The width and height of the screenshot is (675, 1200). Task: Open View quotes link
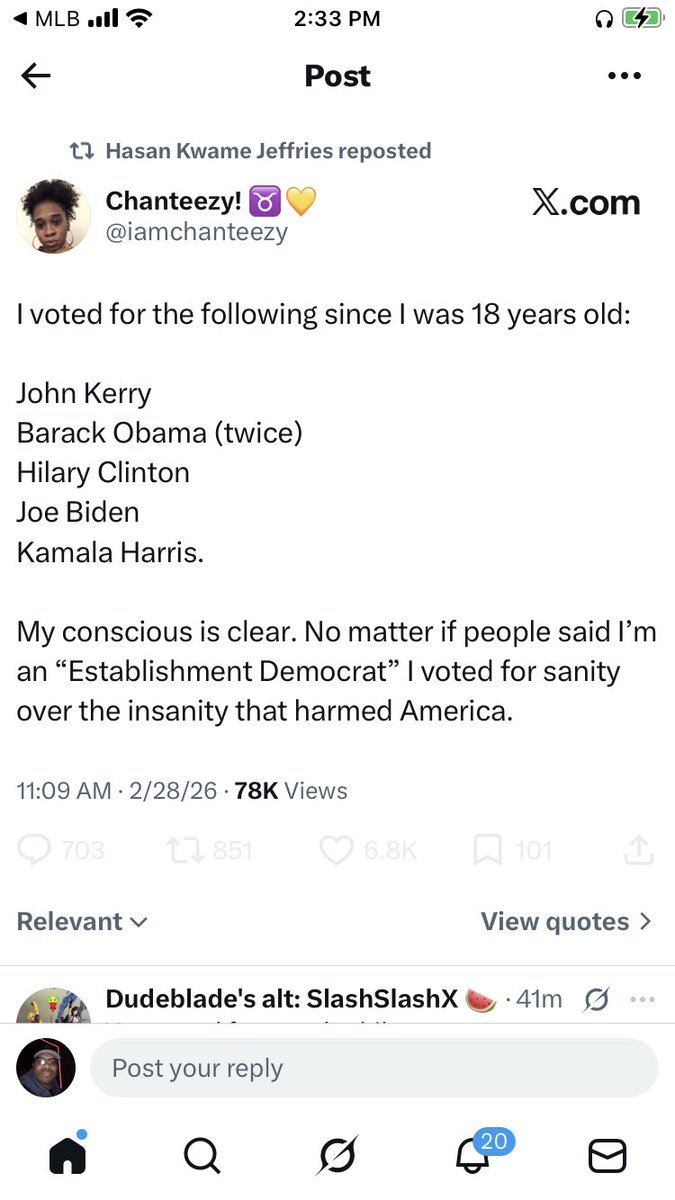coord(566,922)
